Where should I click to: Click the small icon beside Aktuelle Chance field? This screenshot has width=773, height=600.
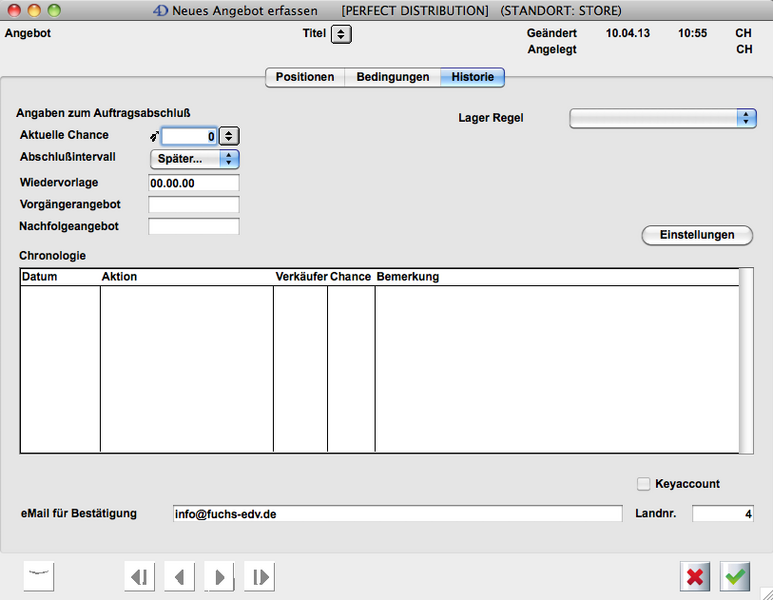click(x=154, y=136)
